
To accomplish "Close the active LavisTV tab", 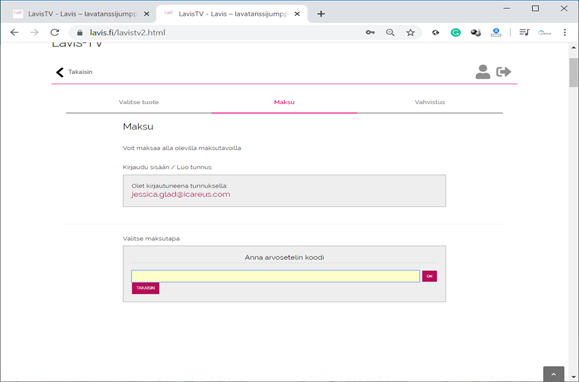I will point(297,14).
